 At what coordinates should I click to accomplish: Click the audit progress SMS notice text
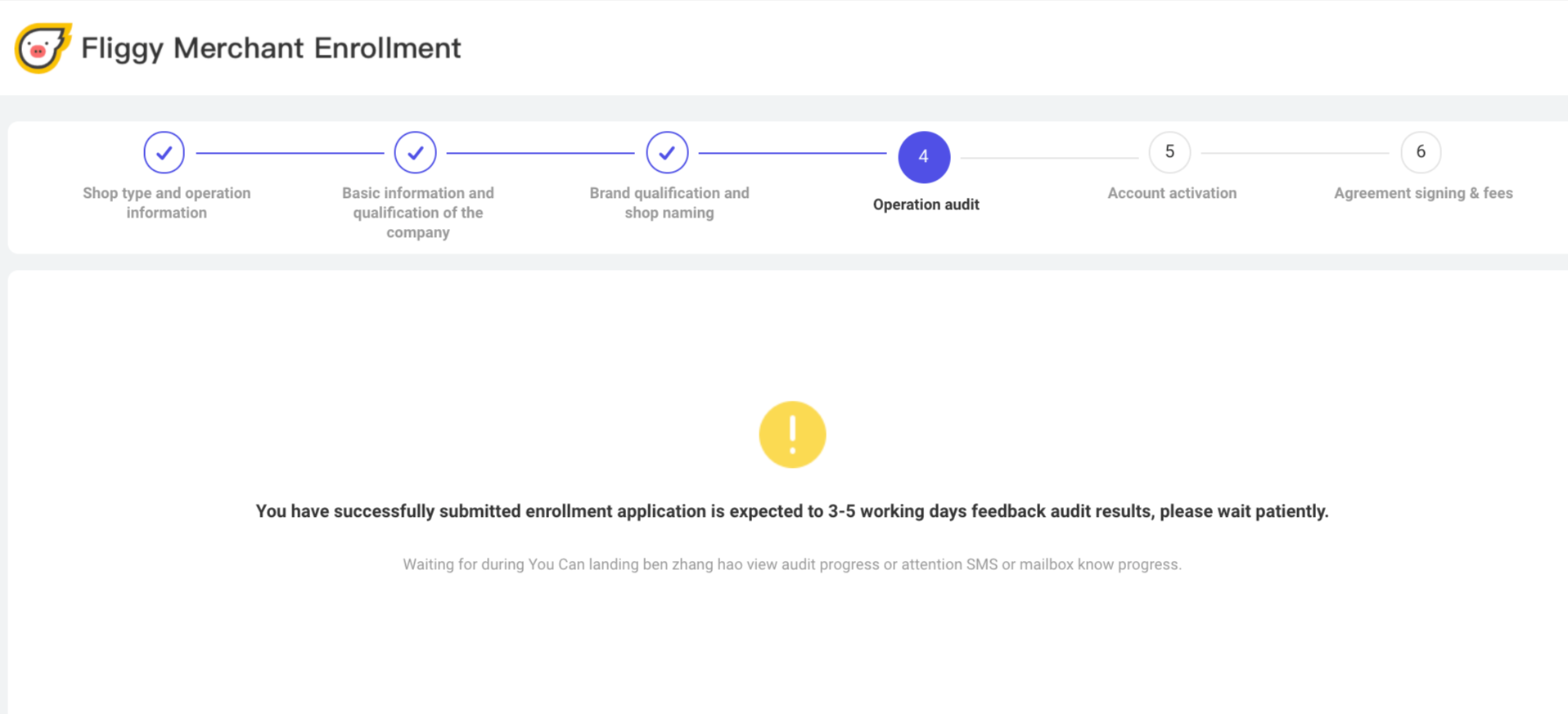792,564
